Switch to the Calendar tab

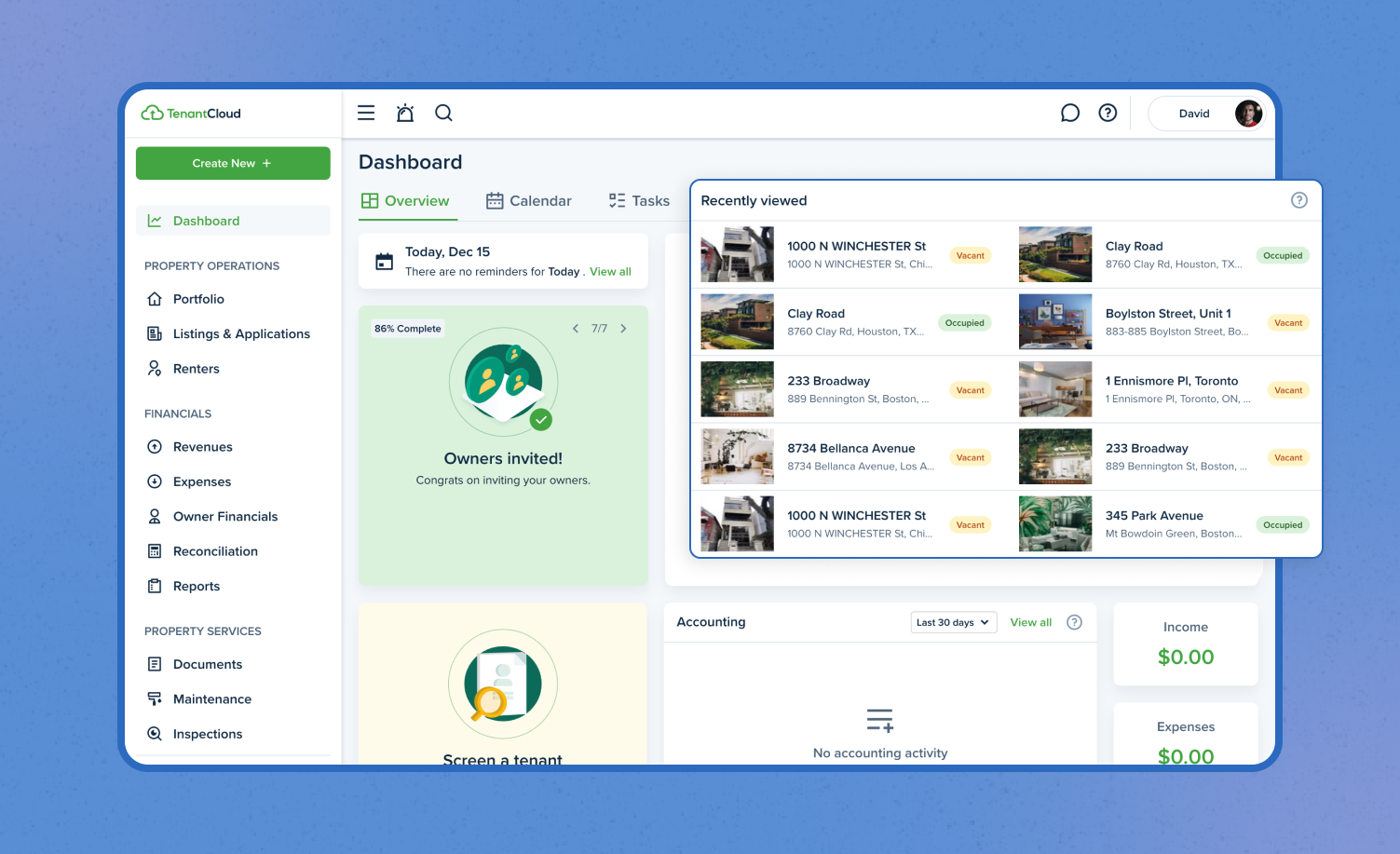click(528, 201)
